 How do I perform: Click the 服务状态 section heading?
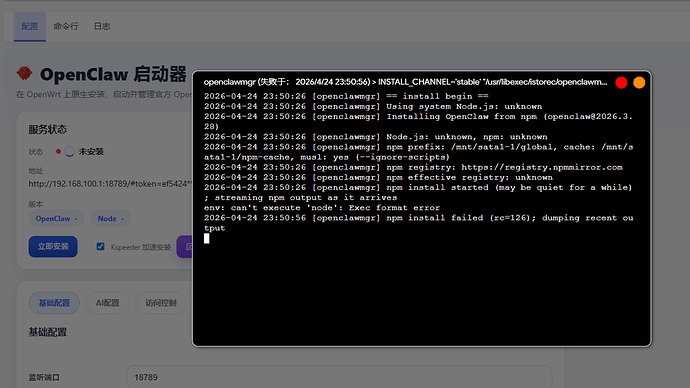tap(48, 129)
